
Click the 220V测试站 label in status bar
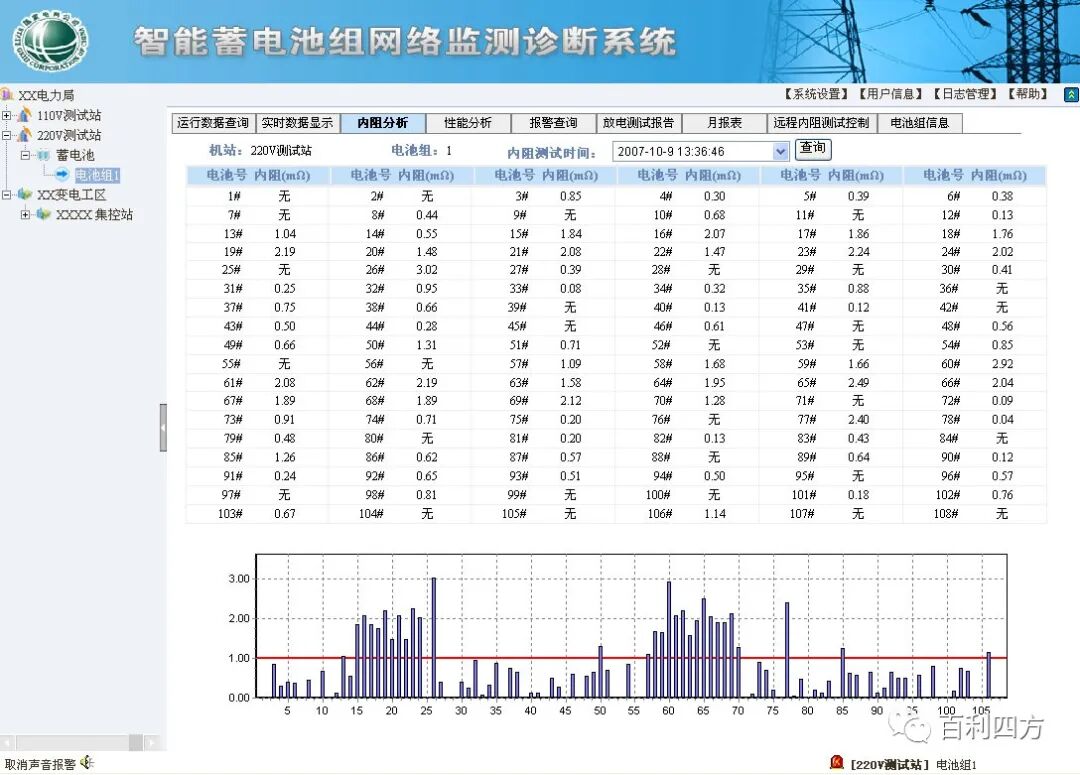click(x=890, y=765)
